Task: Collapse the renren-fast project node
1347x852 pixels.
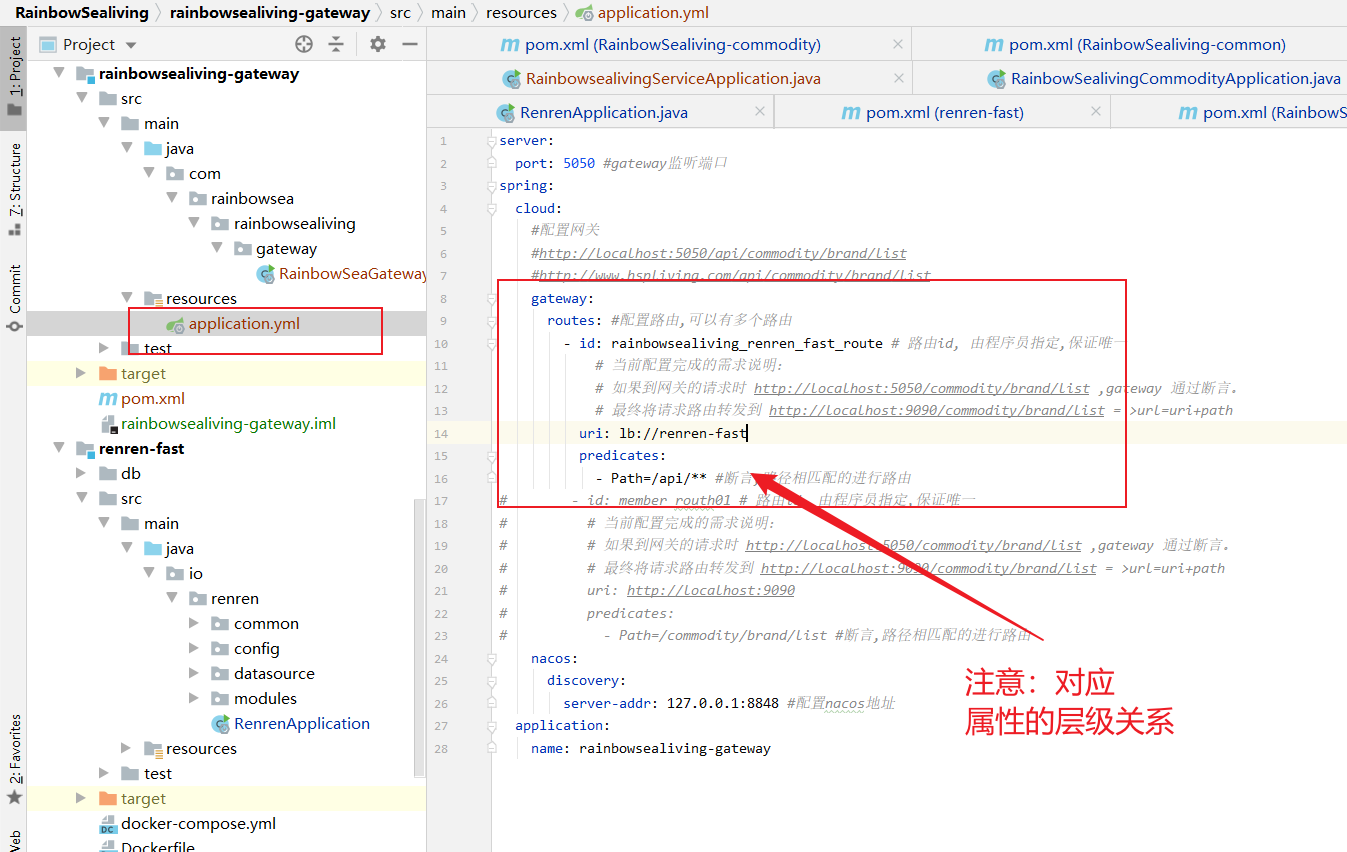Action: [58, 448]
